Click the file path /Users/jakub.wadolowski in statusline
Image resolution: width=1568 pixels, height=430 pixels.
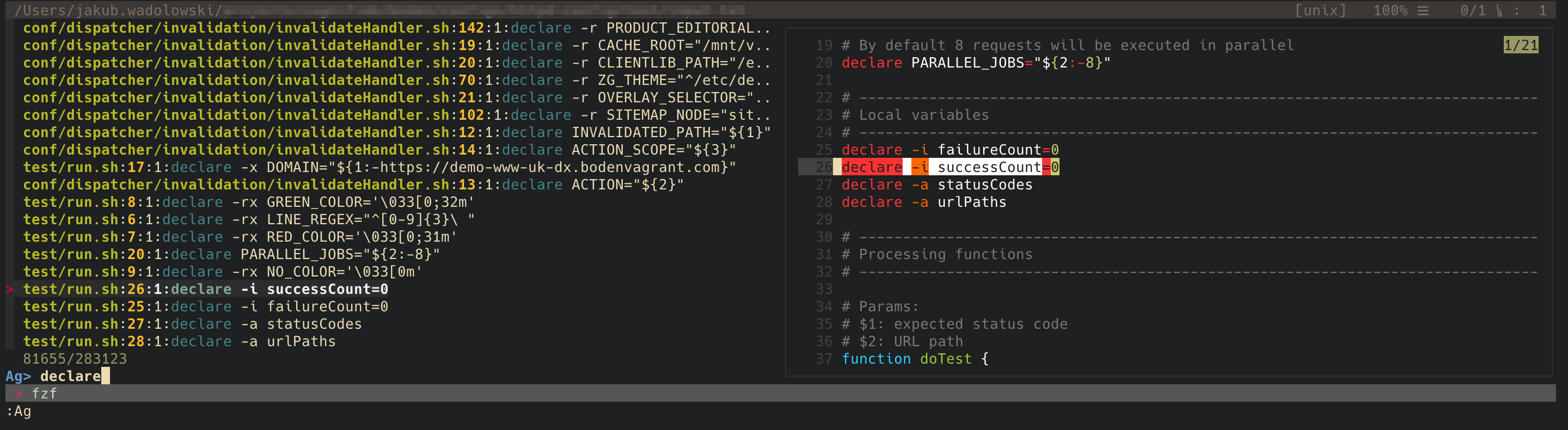pyautogui.click(x=119, y=10)
